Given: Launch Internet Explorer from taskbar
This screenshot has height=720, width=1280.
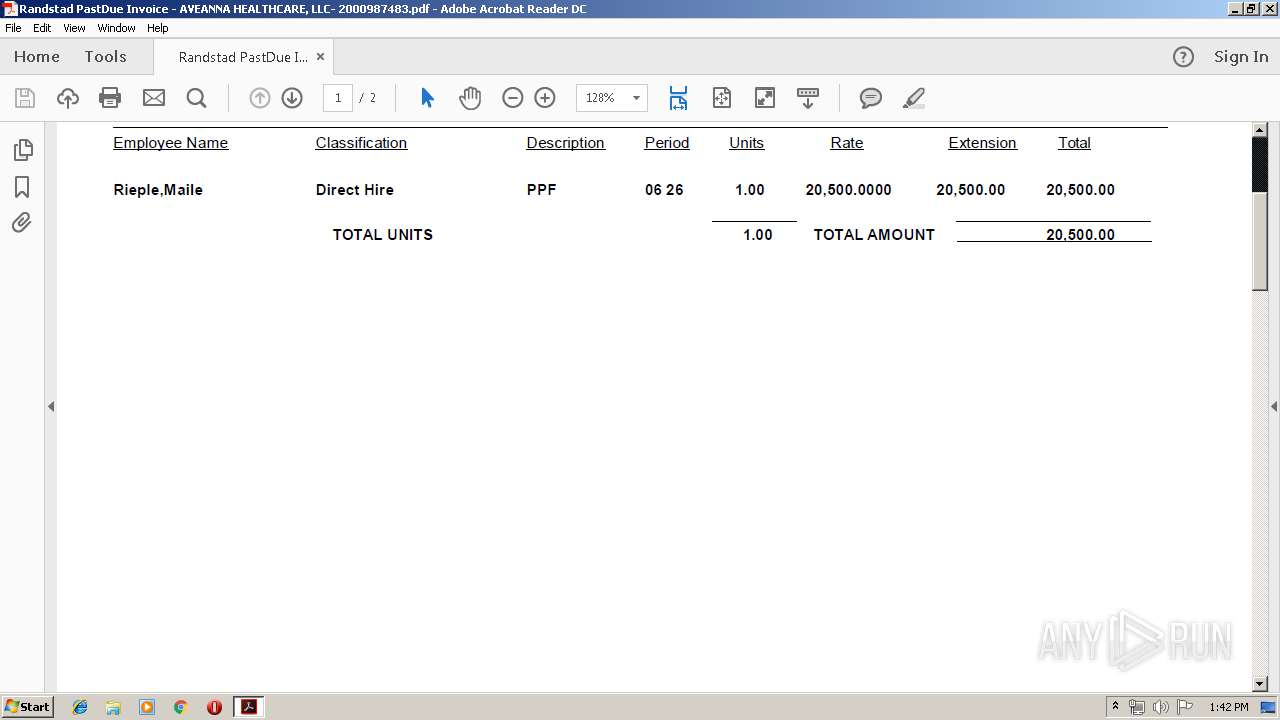Looking at the screenshot, I should coord(80,707).
